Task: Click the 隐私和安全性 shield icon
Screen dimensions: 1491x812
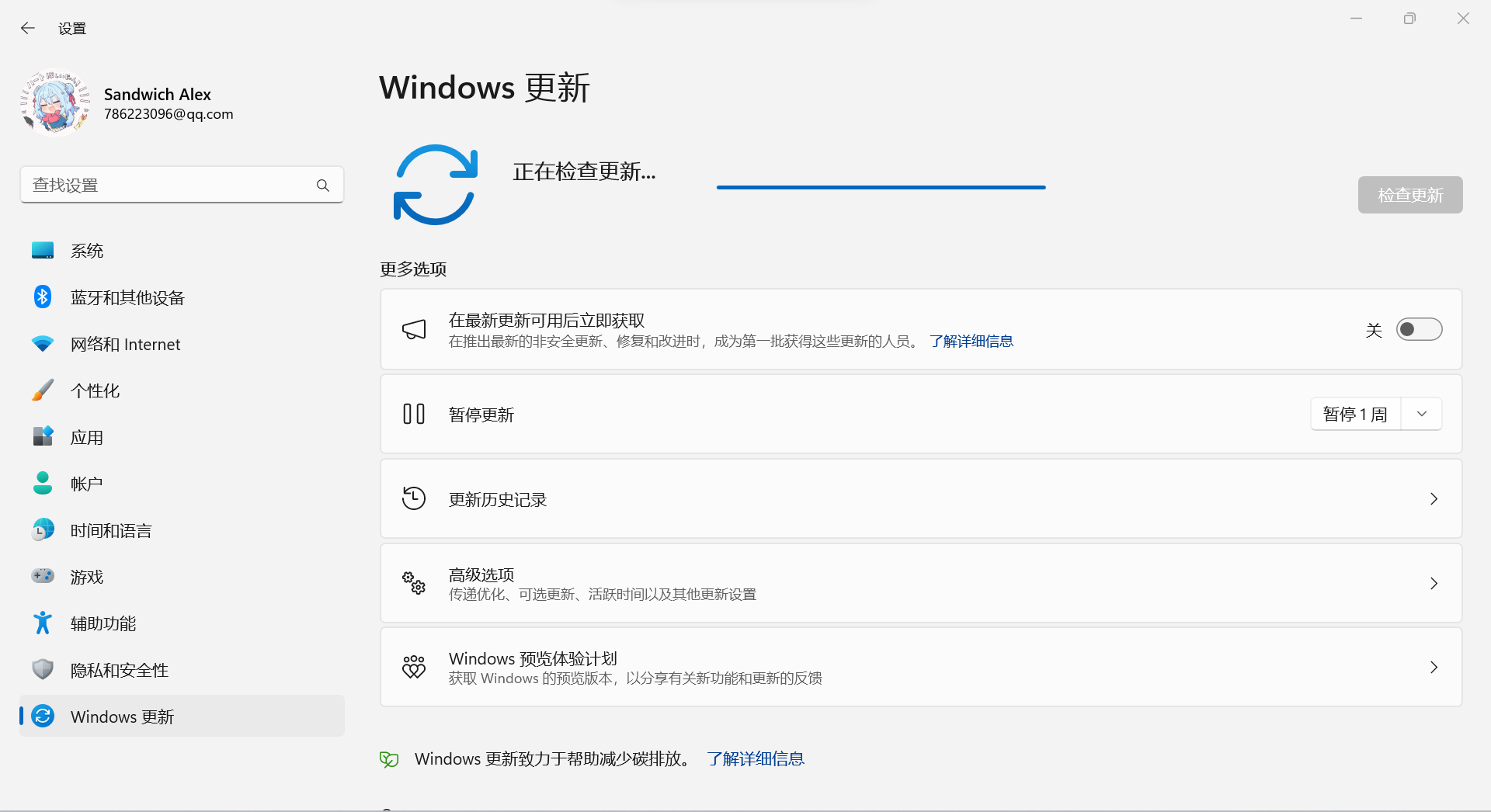Action: (x=43, y=669)
